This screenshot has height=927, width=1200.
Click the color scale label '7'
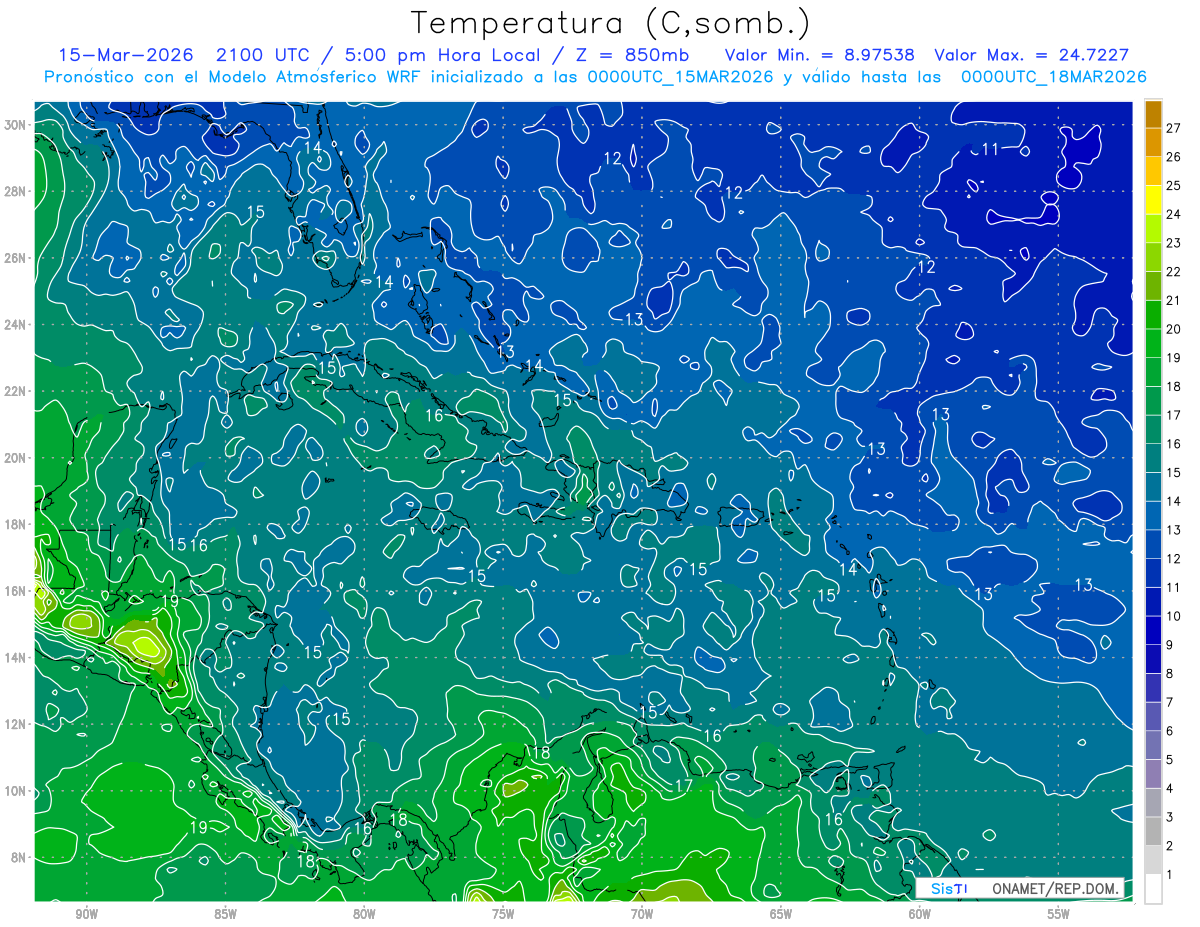coord(1169,702)
